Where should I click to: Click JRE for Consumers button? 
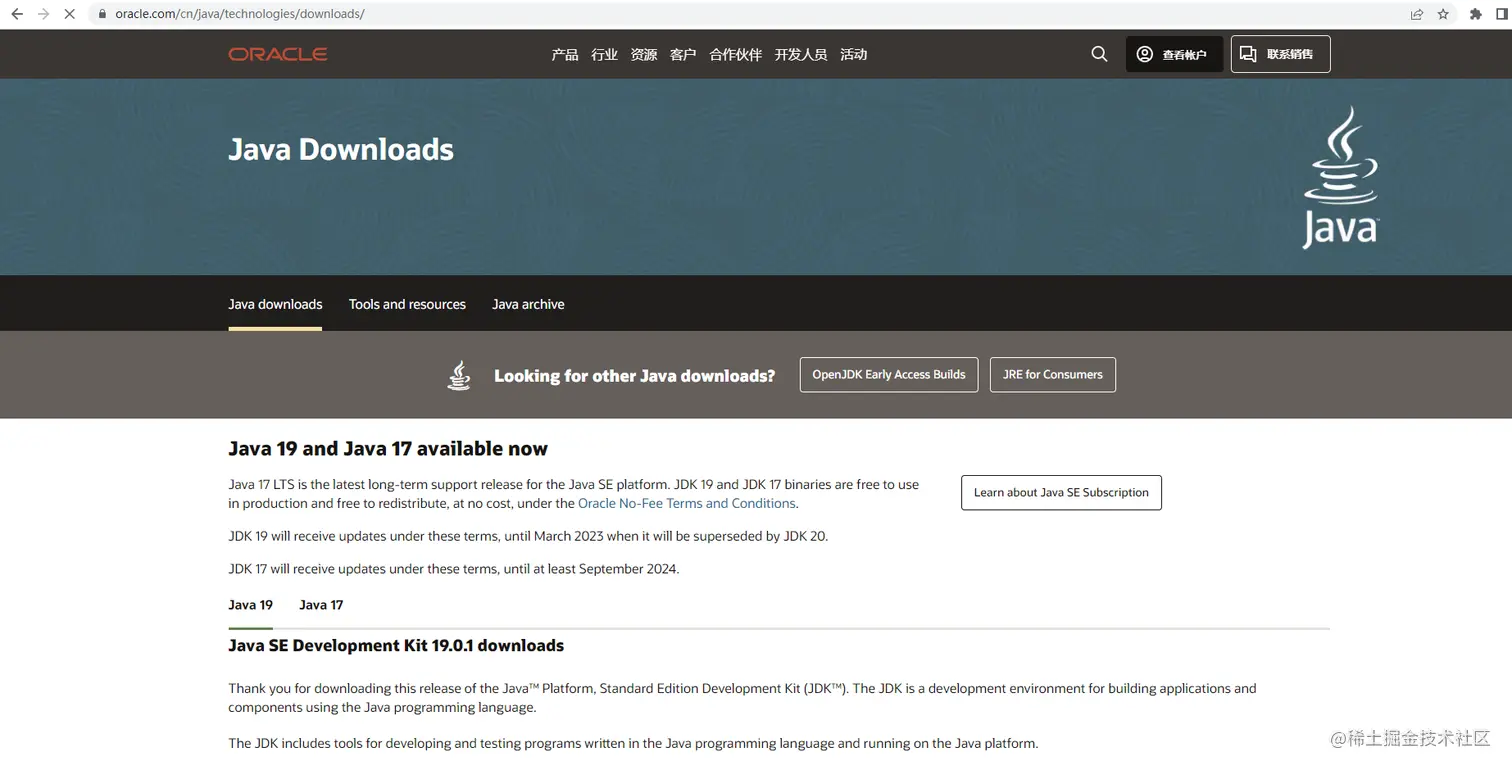point(1053,375)
